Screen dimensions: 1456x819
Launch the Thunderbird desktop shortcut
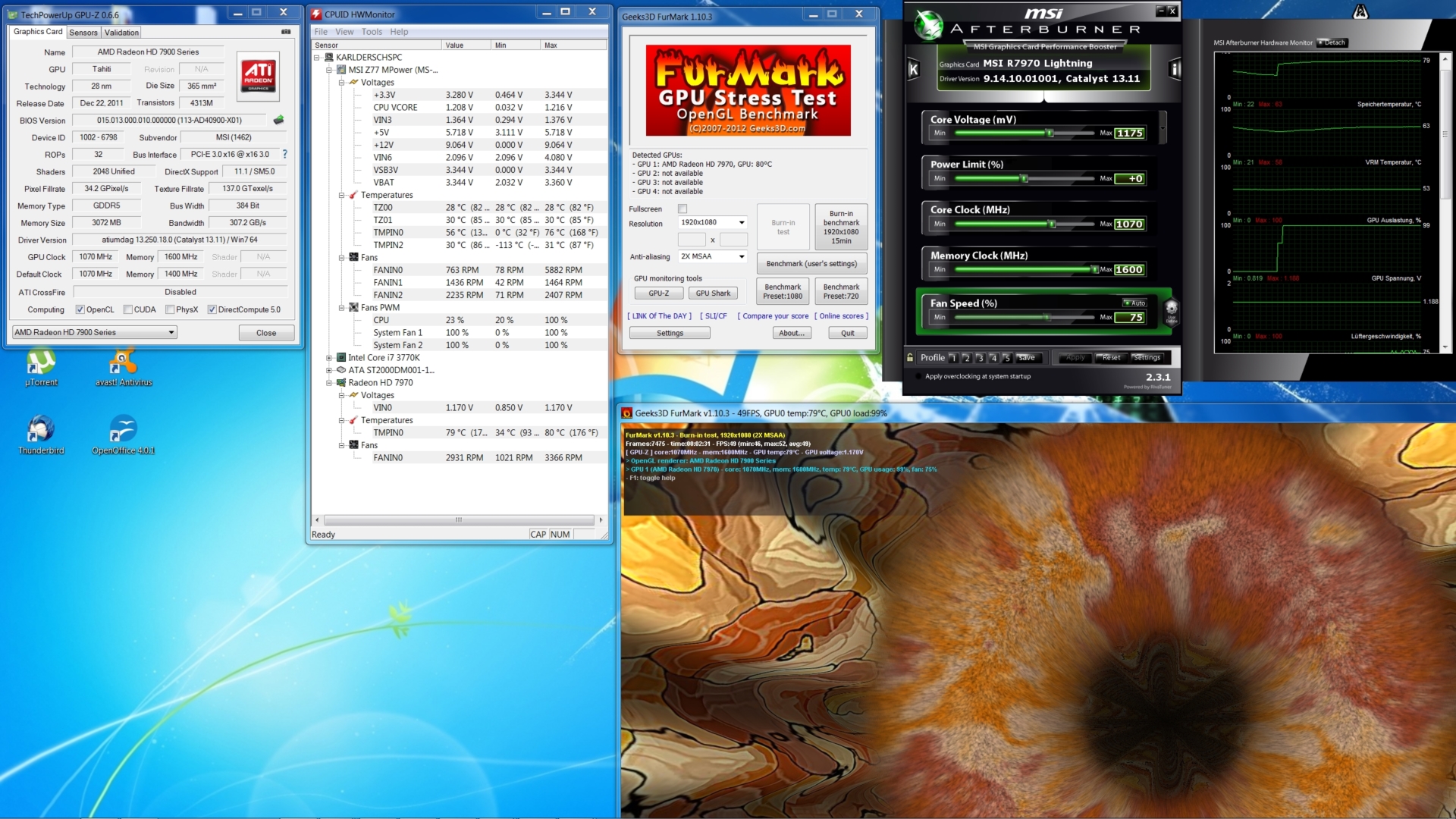pos(41,435)
